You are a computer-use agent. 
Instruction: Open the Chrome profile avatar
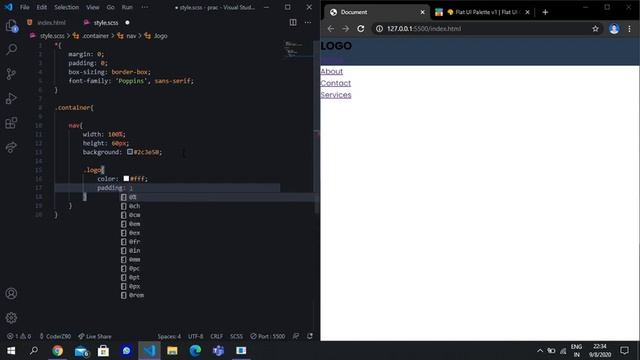(x=614, y=29)
